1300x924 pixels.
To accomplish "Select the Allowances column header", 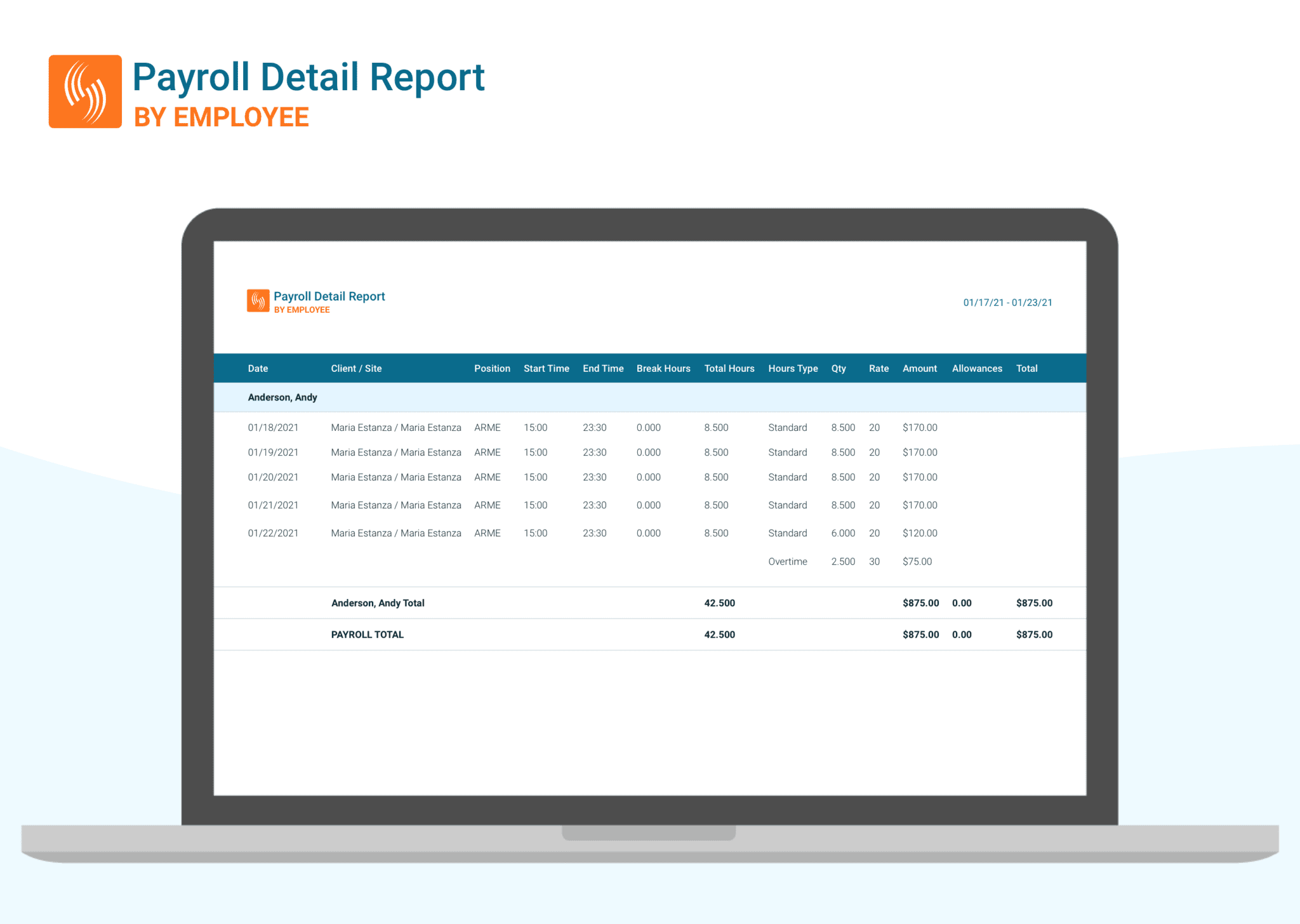I will coord(976,368).
